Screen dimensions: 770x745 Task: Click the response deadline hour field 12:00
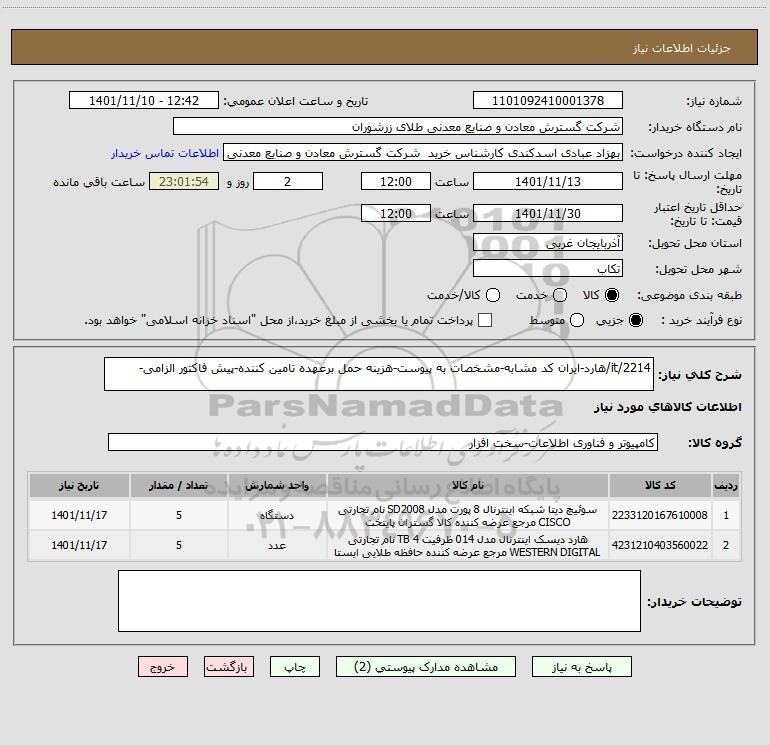pos(396,181)
